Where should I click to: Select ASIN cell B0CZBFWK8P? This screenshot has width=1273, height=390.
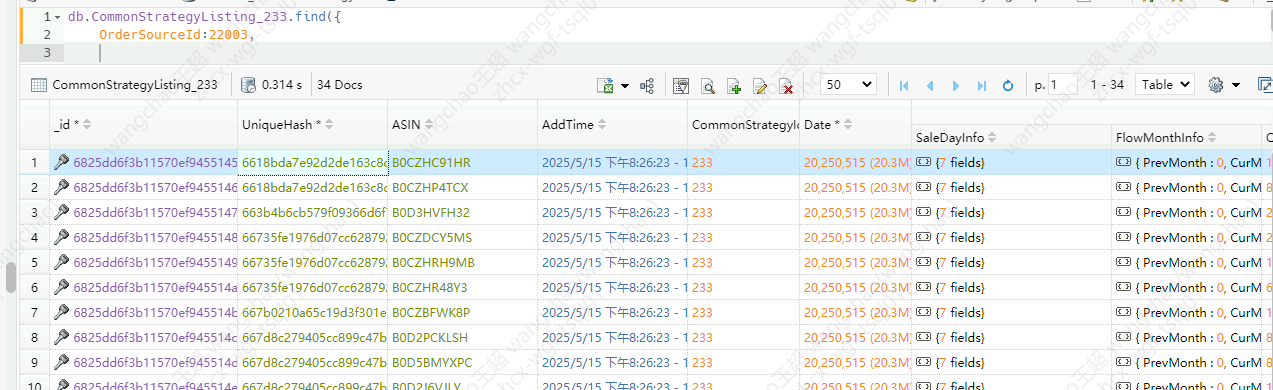(x=463, y=312)
